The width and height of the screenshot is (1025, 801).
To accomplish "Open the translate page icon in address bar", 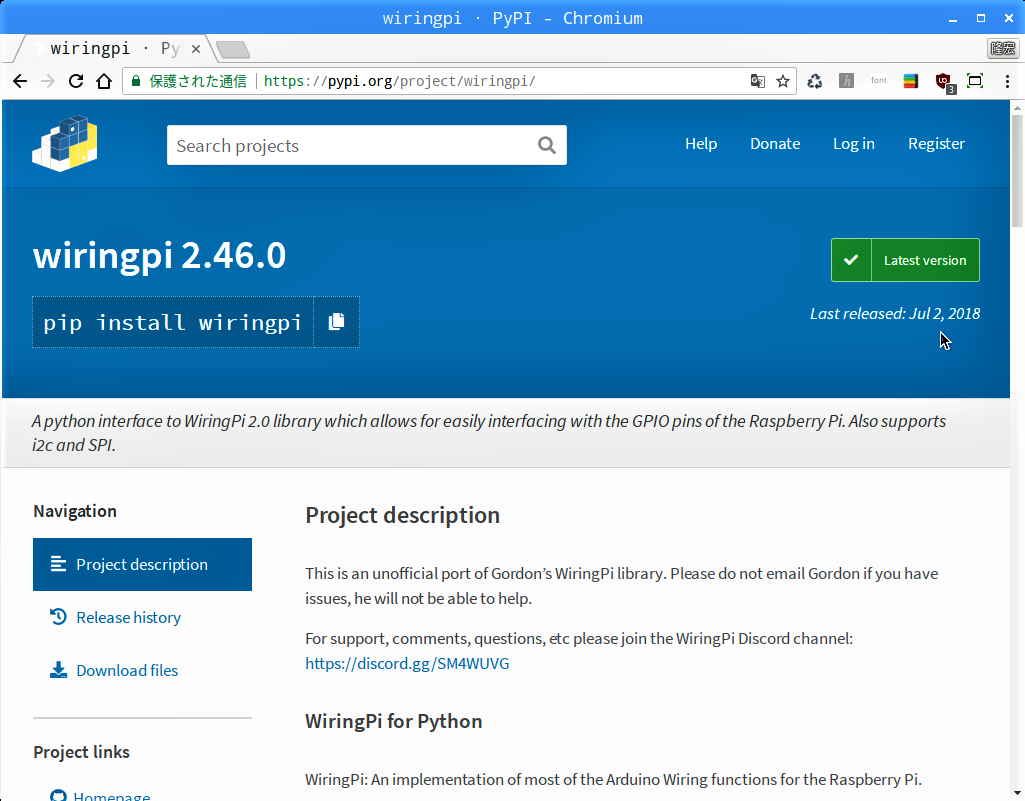I will pyautogui.click(x=758, y=81).
